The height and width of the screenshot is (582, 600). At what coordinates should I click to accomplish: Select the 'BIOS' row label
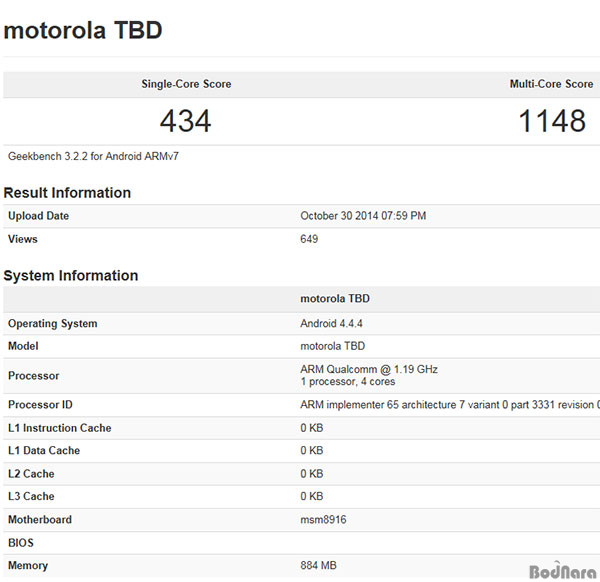pyautogui.click(x=21, y=543)
